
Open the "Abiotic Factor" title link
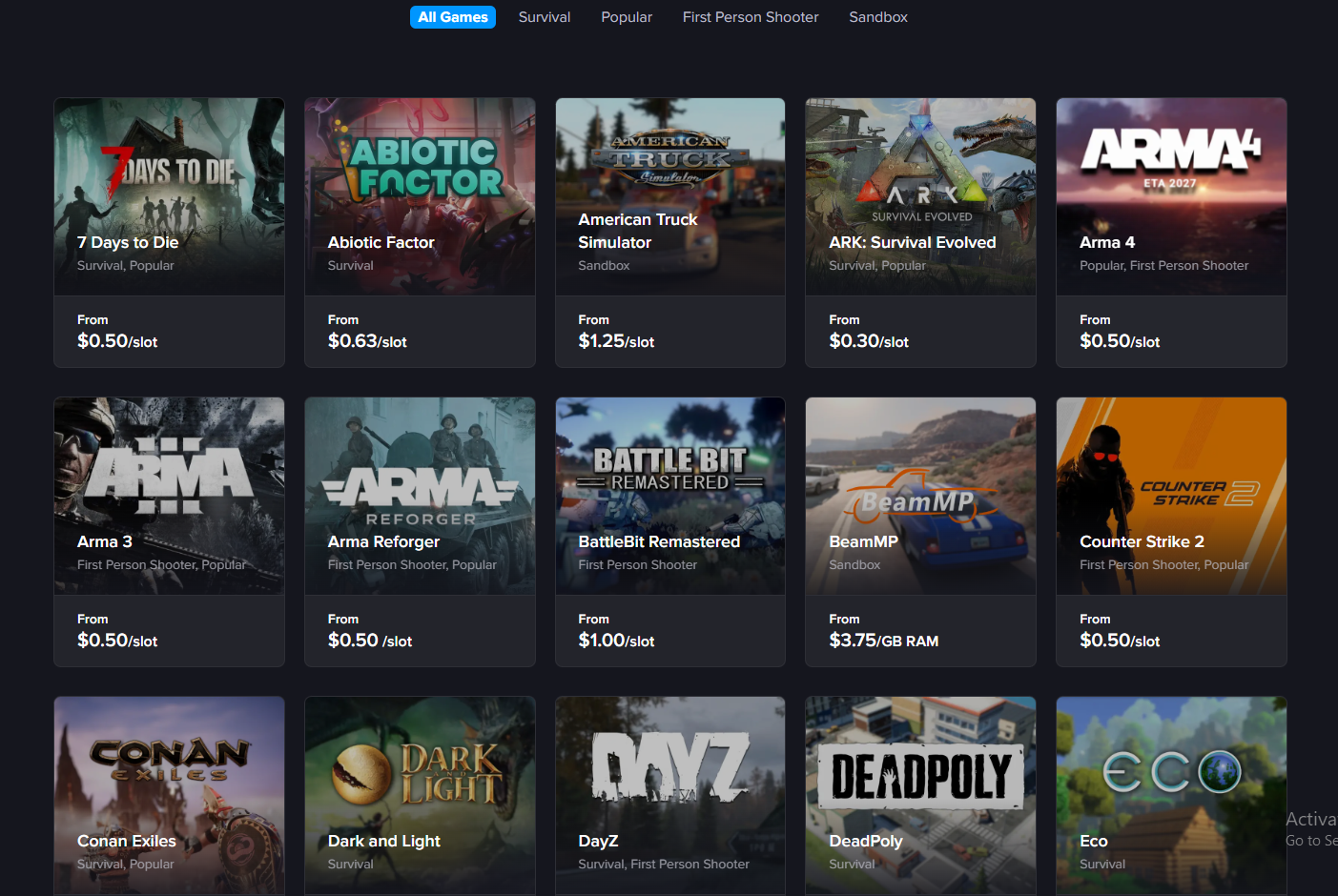pyautogui.click(x=381, y=242)
